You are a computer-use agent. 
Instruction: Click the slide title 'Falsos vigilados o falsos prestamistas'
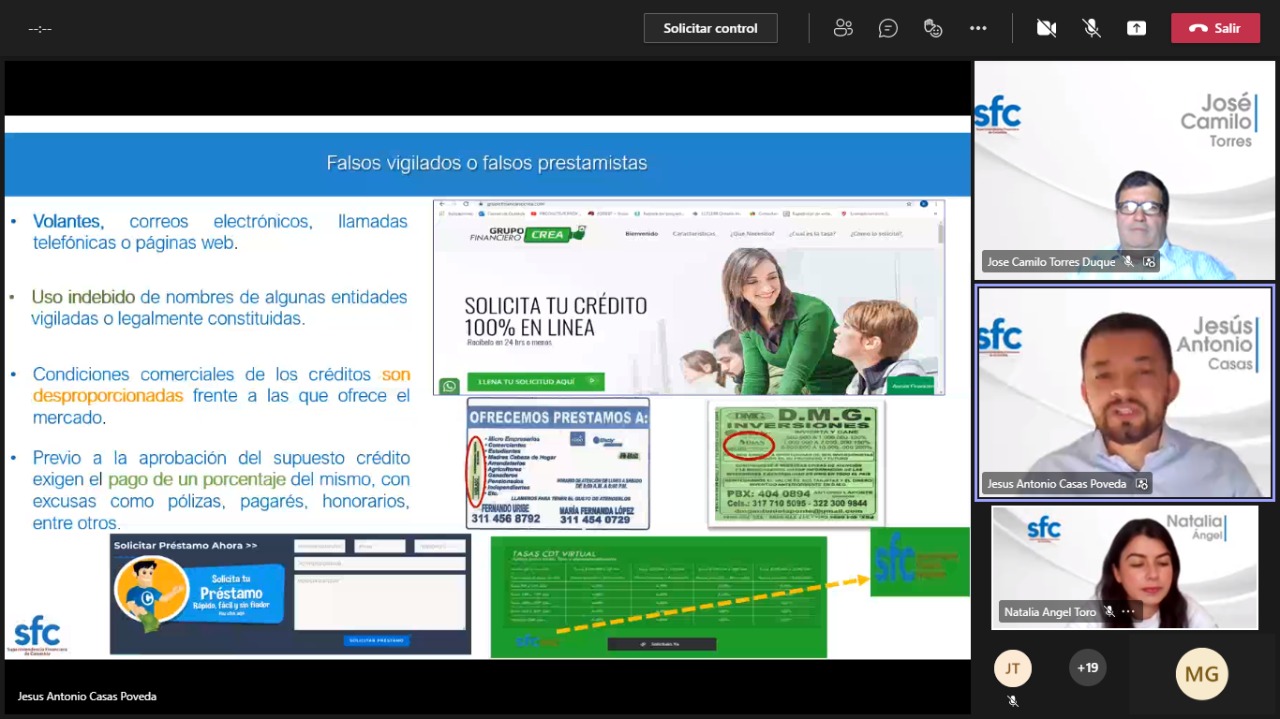tap(487, 163)
